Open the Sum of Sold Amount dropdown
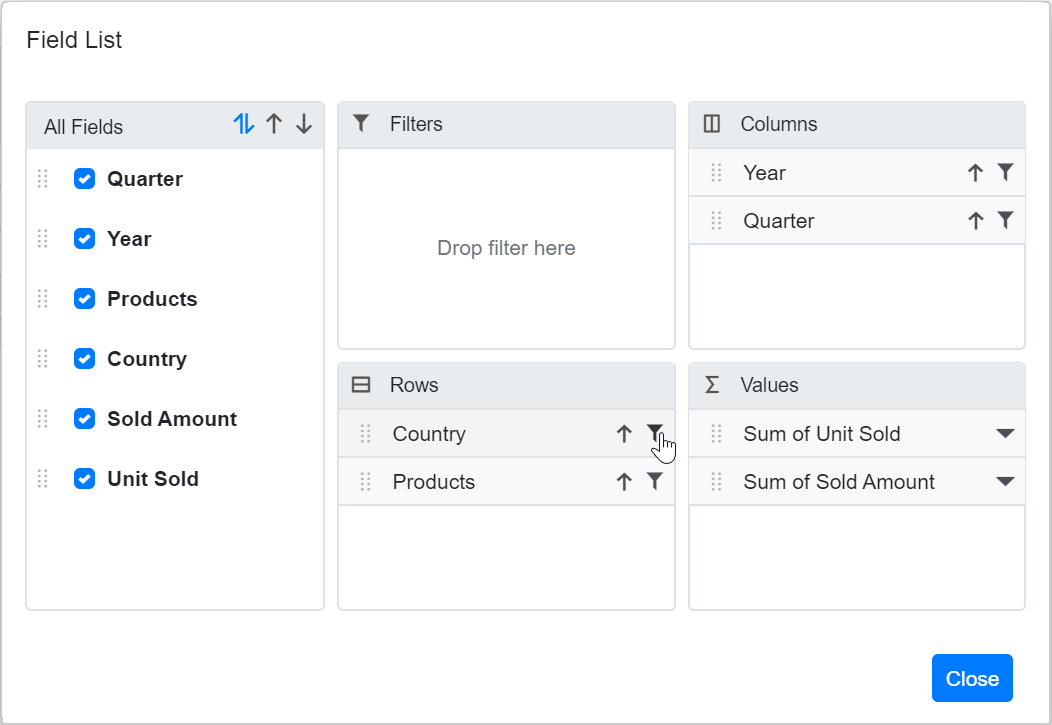 [1007, 481]
